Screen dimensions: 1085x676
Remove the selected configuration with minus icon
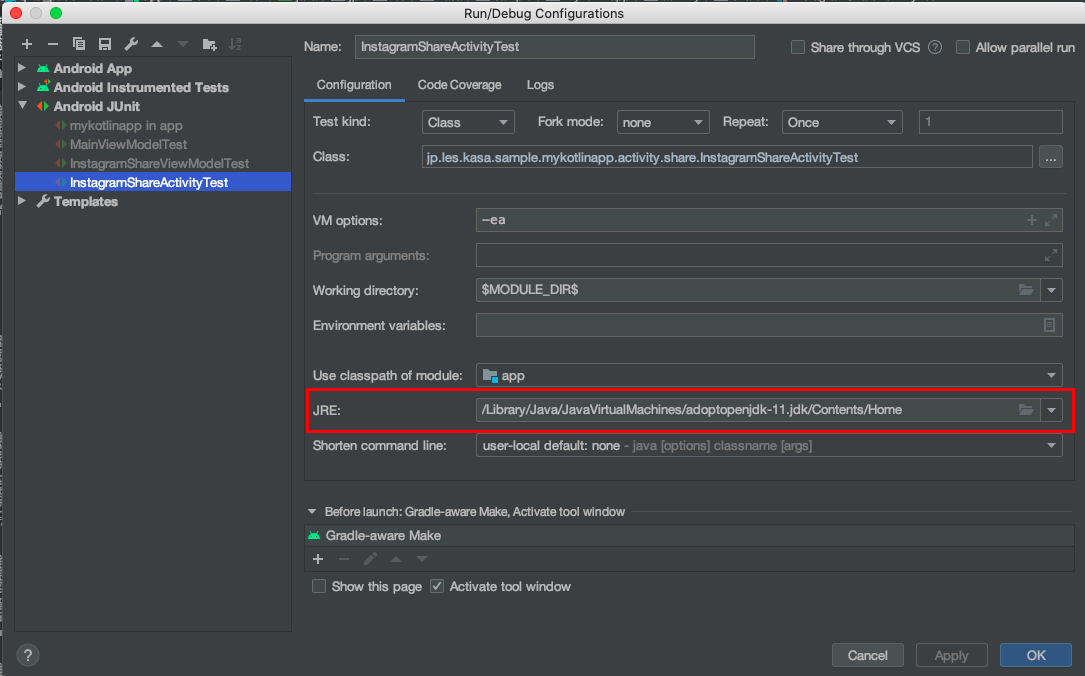(x=53, y=44)
